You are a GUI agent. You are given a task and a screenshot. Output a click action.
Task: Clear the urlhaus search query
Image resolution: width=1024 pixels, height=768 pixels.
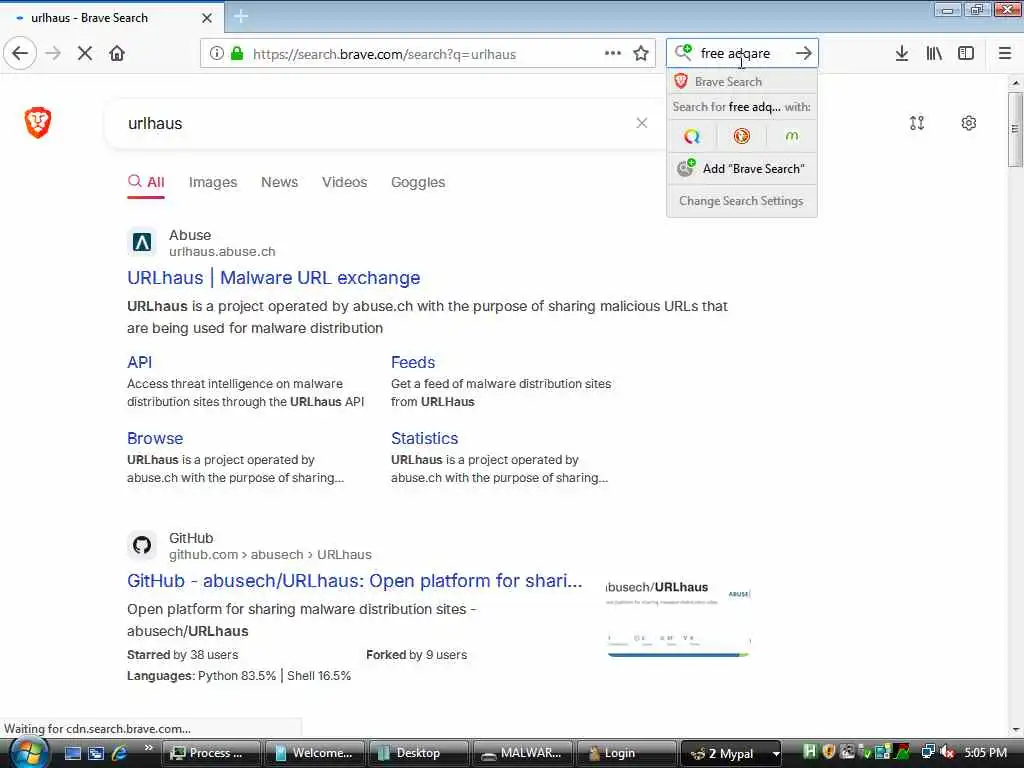pos(642,123)
